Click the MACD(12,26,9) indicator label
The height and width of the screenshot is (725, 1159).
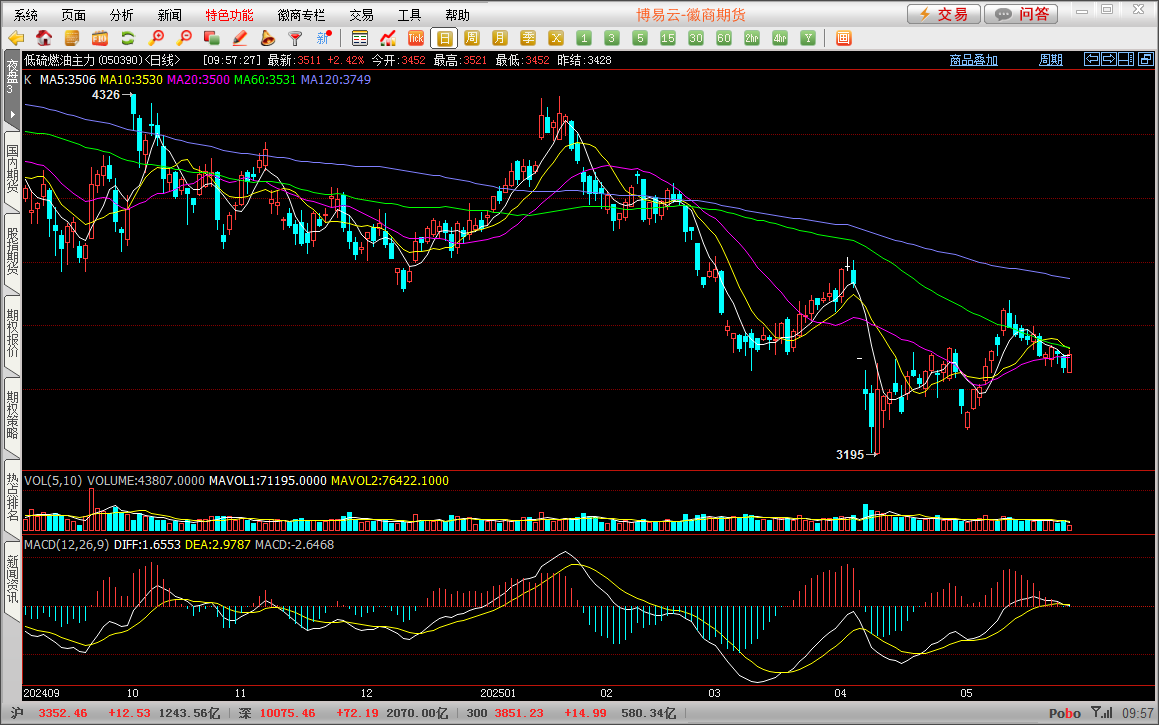67,545
